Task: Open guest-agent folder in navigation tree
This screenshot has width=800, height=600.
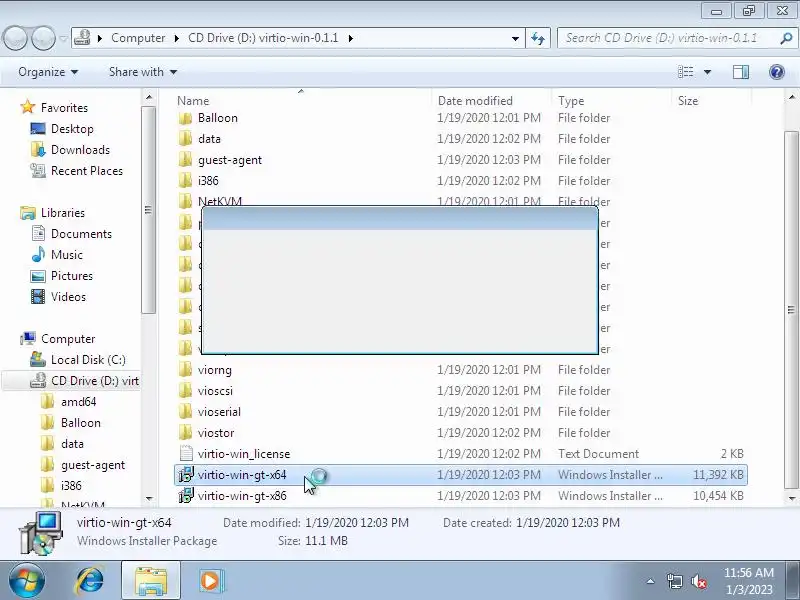Action: click(x=92, y=465)
